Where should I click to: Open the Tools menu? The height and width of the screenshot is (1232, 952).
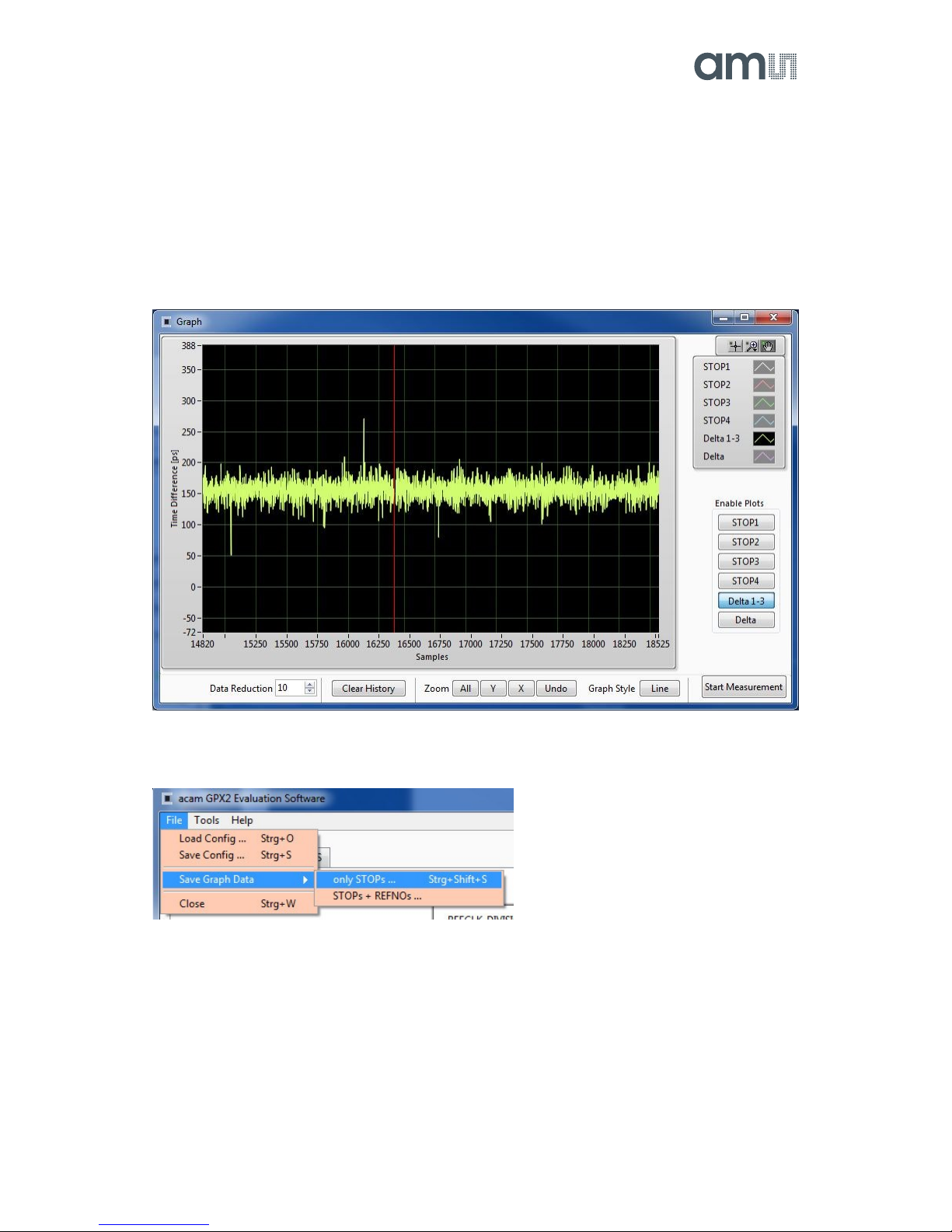click(207, 820)
